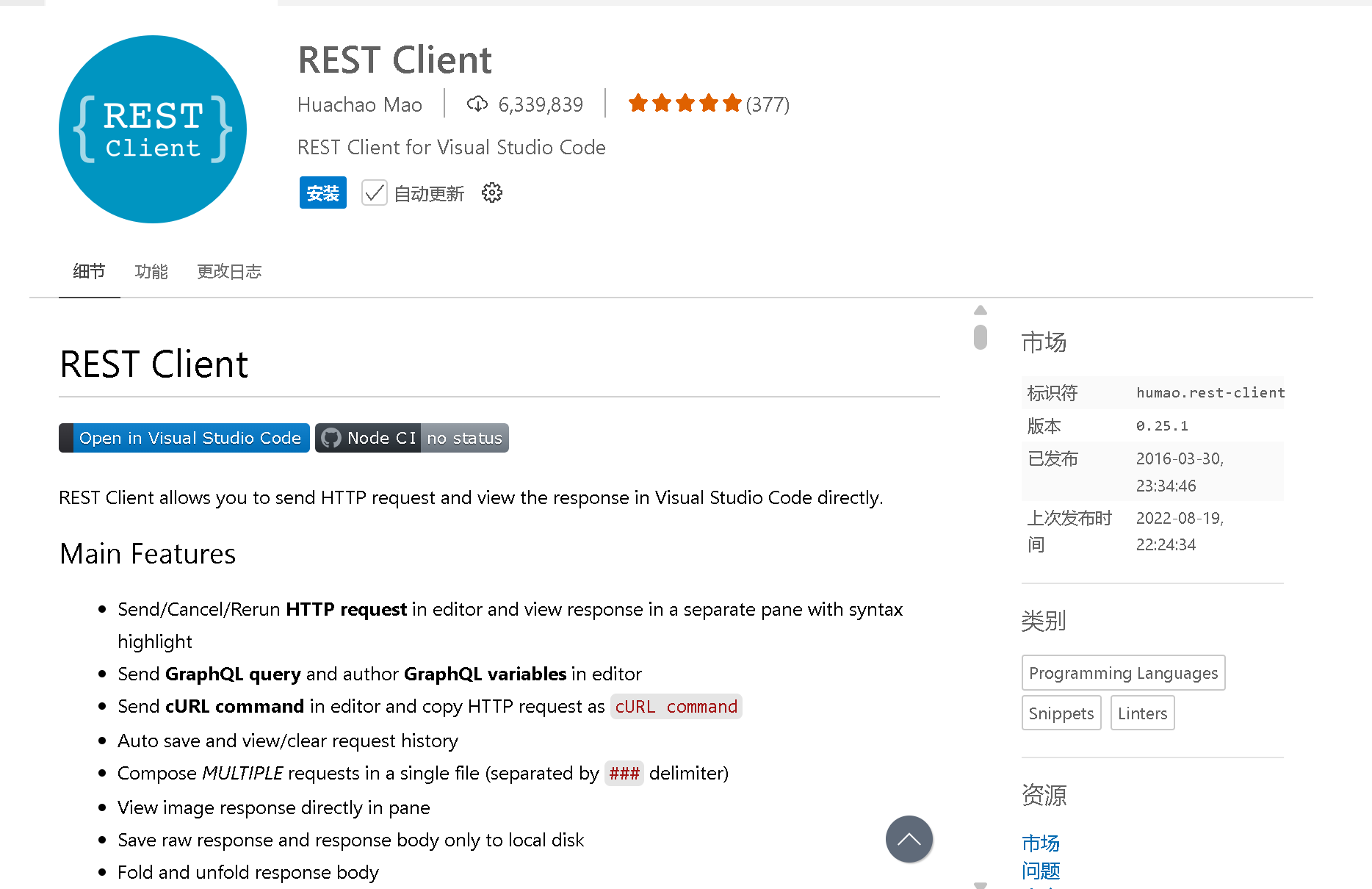Click the Linters category tag
Viewport: 1372px width, 889px height.
pyautogui.click(x=1142, y=713)
